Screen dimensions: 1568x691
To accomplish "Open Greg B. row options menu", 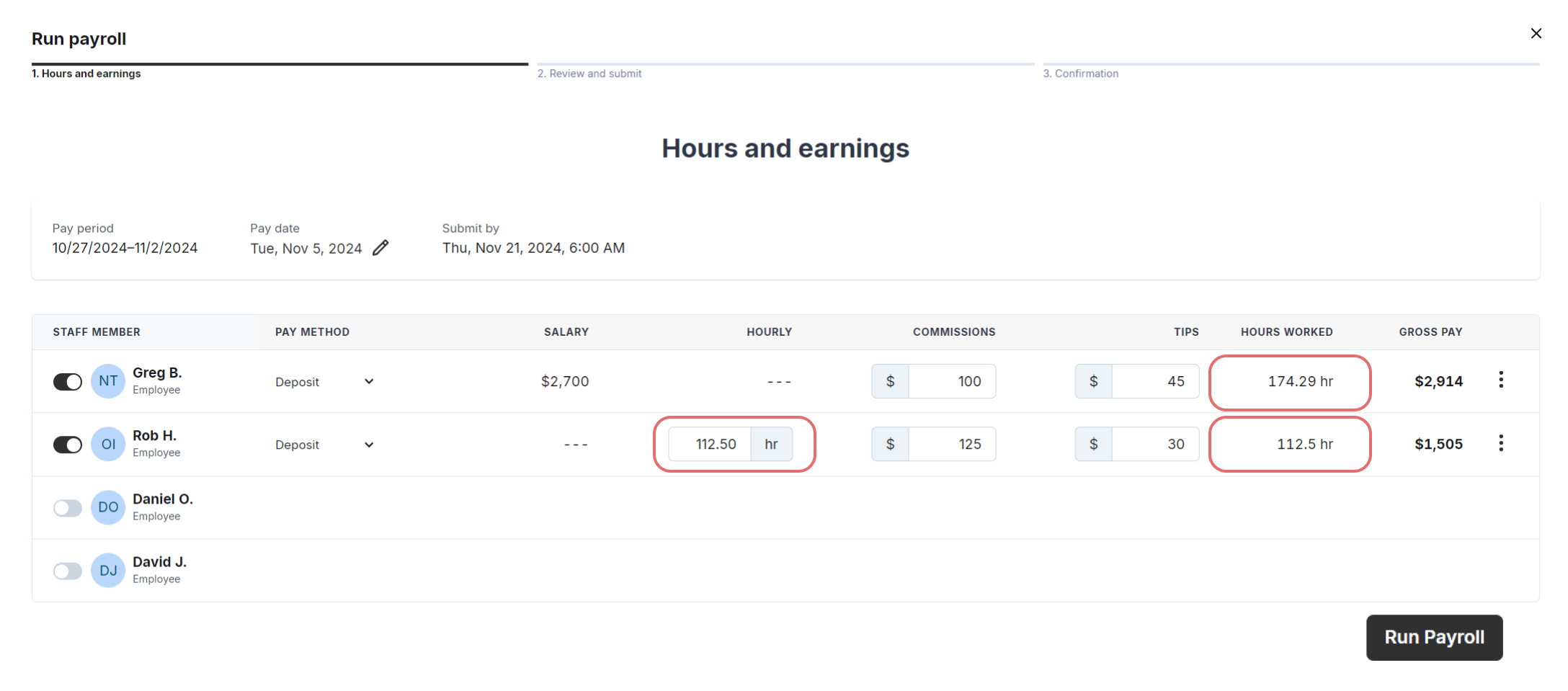I will pos(1501,380).
